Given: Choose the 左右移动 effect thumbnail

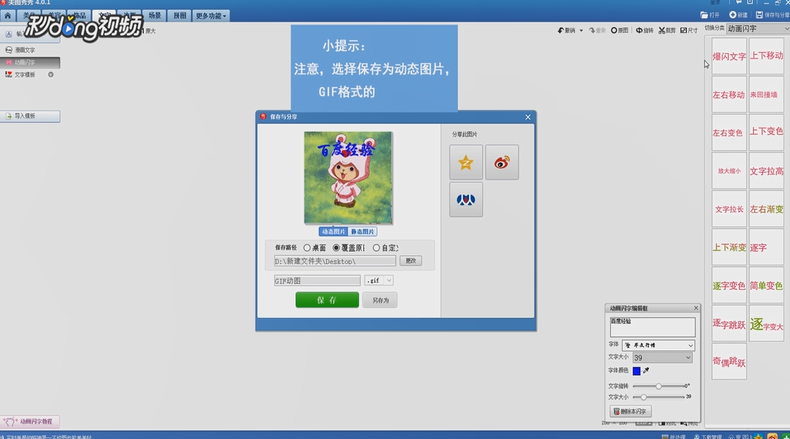Looking at the screenshot, I should click(729, 95).
